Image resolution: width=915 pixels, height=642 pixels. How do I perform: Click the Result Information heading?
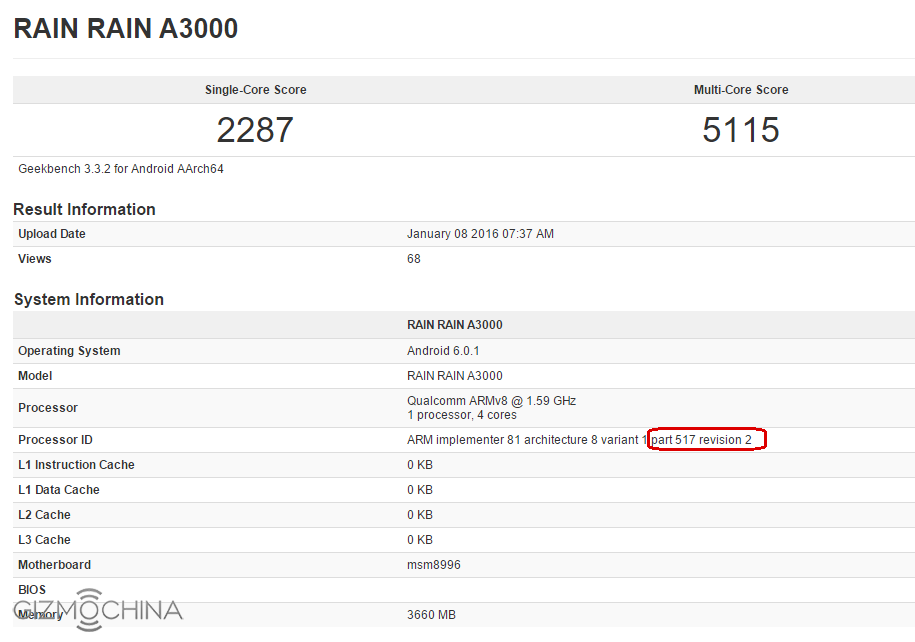(84, 209)
